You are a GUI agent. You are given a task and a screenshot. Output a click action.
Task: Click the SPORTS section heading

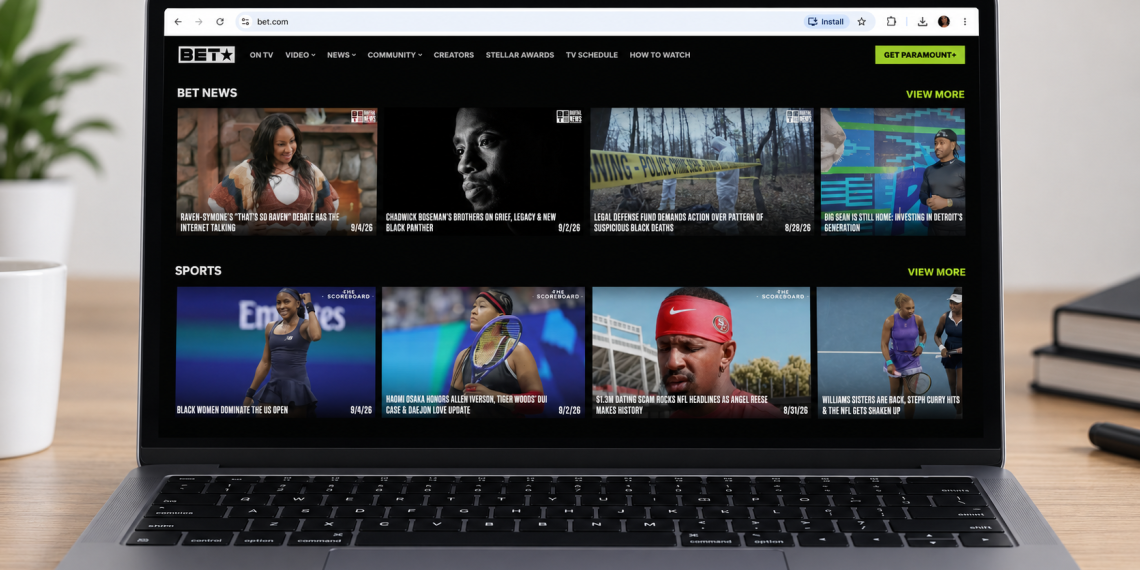[198, 270]
